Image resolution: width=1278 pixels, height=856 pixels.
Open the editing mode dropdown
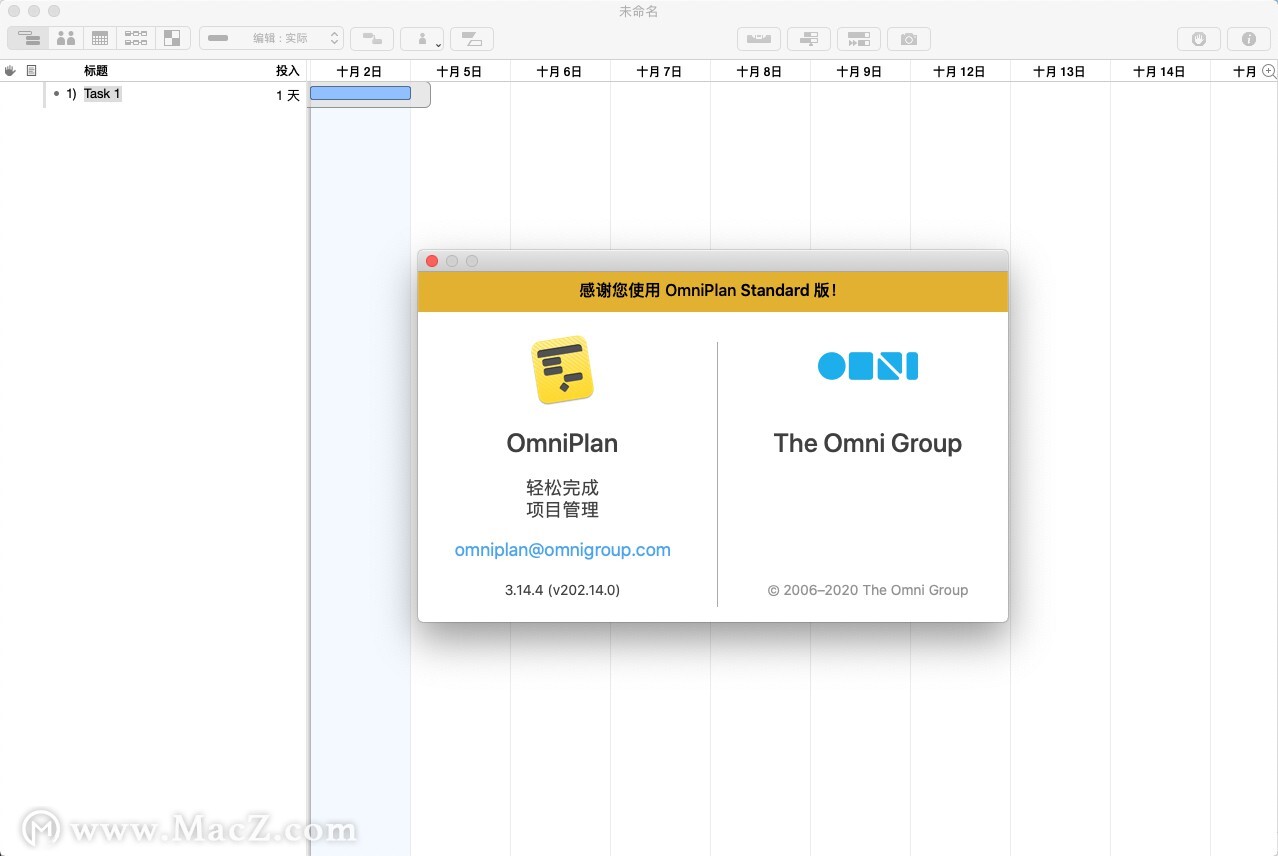(x=272, y=38)
